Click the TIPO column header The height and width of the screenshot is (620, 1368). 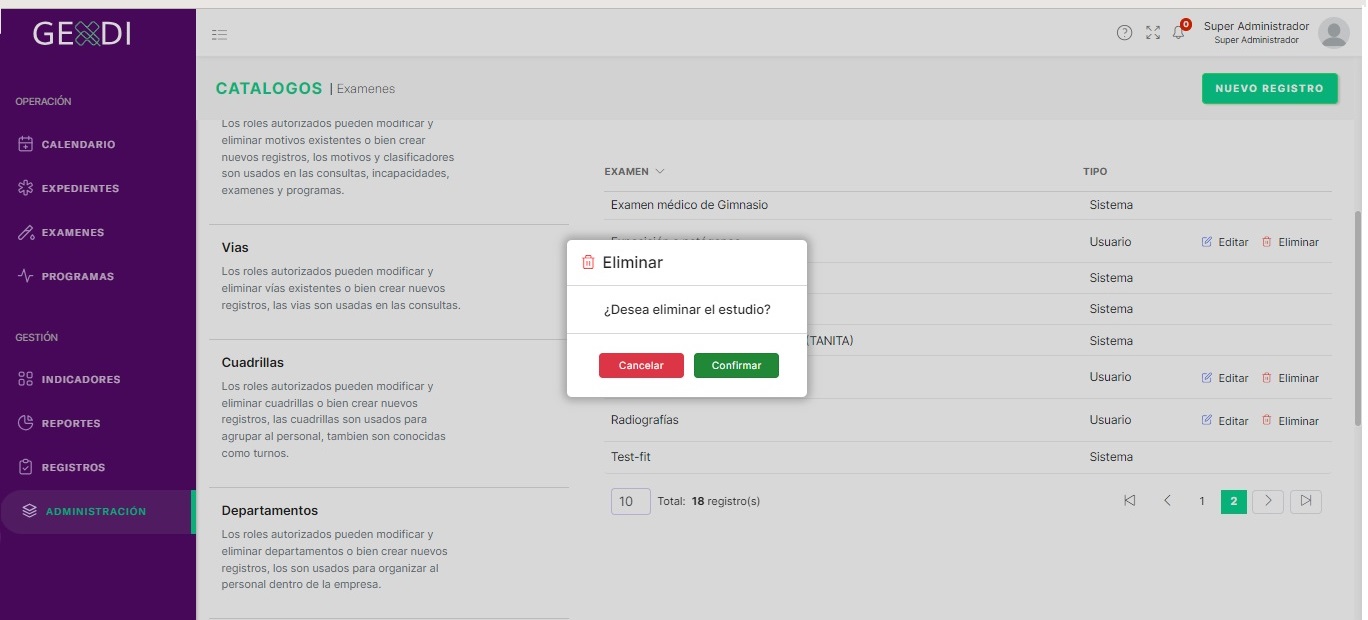pyautogui.click(x=1095, y=172)
